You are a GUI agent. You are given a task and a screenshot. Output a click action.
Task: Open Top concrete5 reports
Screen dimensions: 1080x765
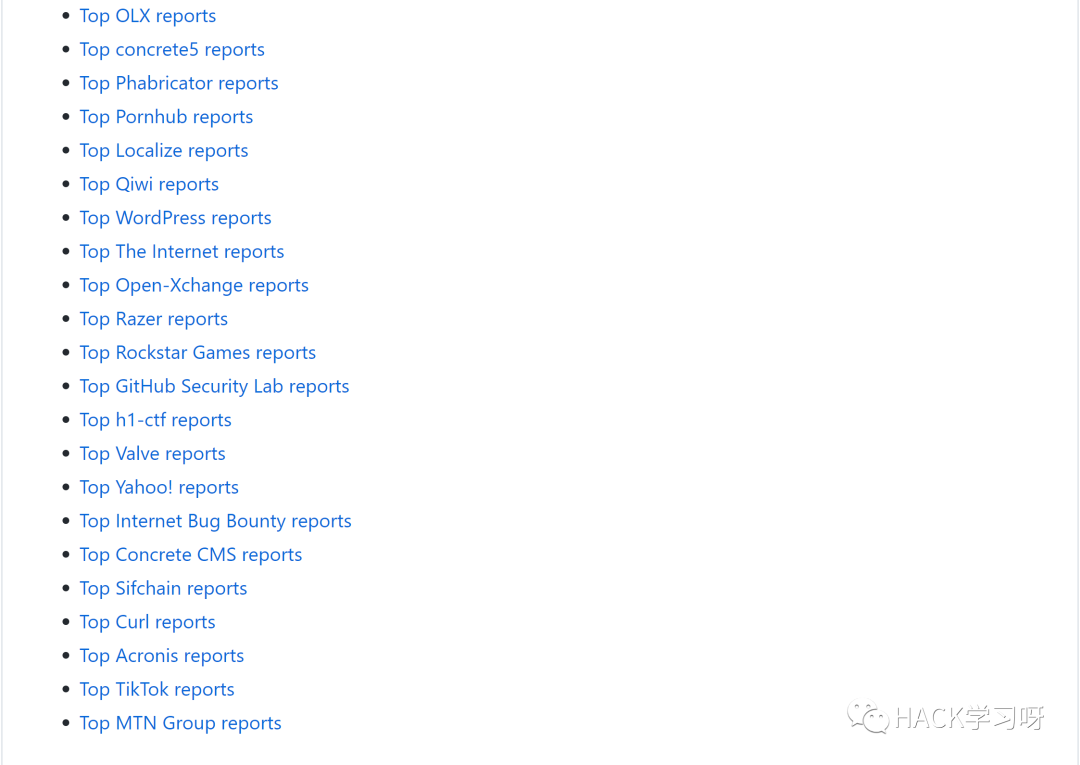coord(172,50)
